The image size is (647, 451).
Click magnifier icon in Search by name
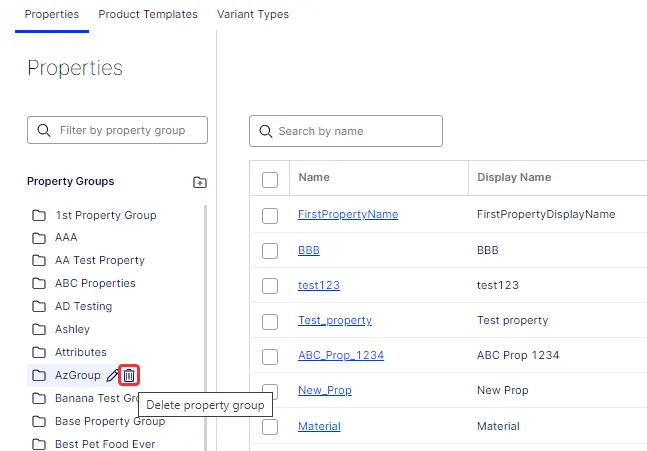(x=266, y=131)
